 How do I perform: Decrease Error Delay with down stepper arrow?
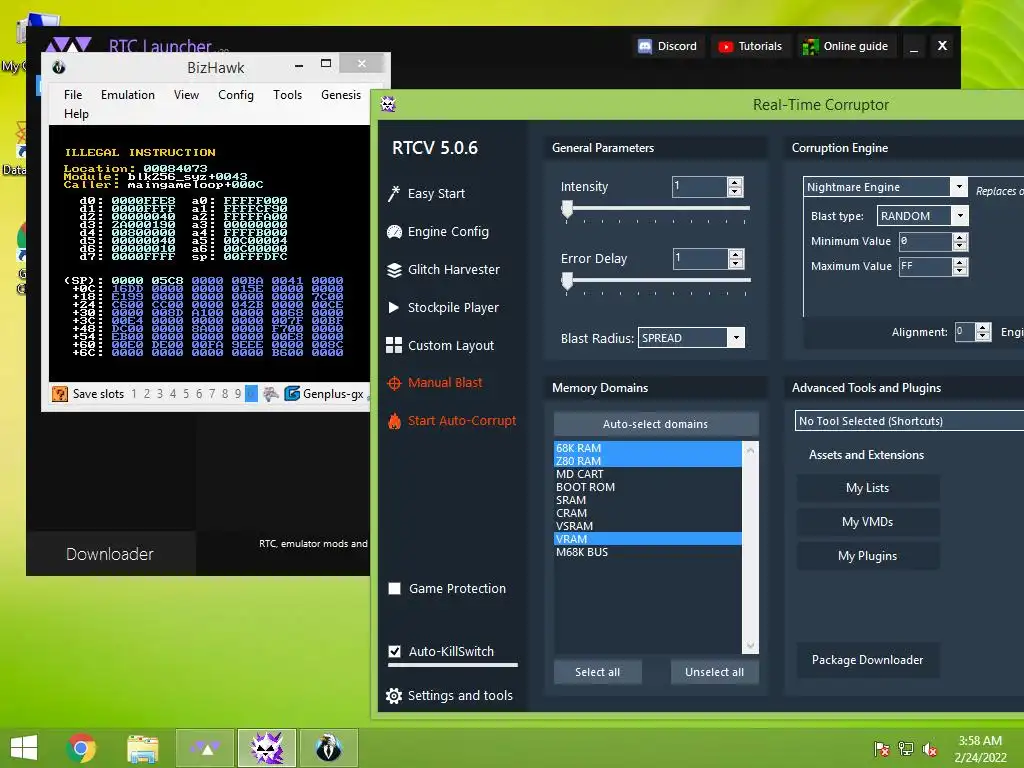(x=736, y=263)
